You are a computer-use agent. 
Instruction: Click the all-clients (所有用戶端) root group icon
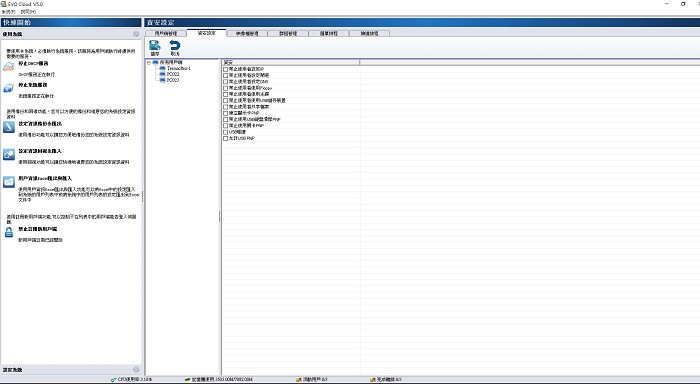tap(156, 62)
